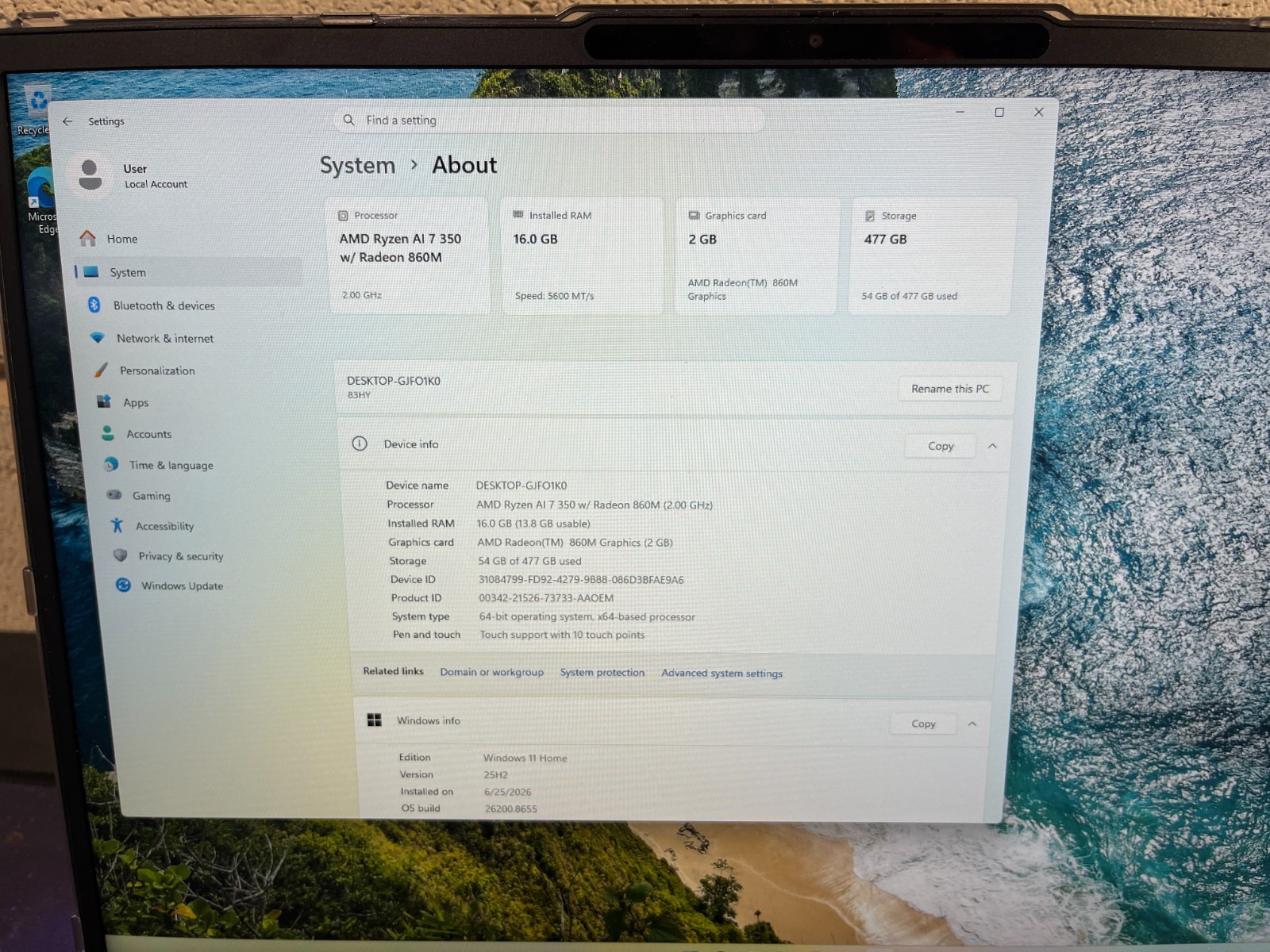Collapse the Device info section chevron
The image size is (1270, 952).
992,446
